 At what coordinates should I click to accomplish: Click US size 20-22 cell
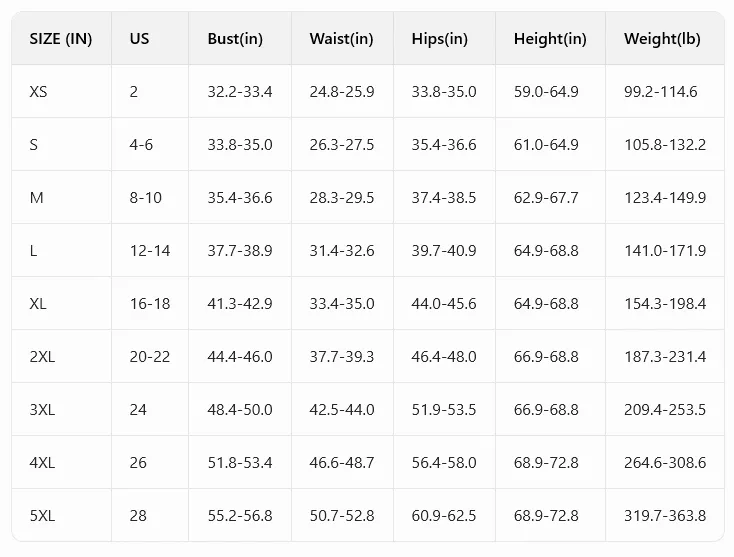pyautogui.click(x=150, y=357)
